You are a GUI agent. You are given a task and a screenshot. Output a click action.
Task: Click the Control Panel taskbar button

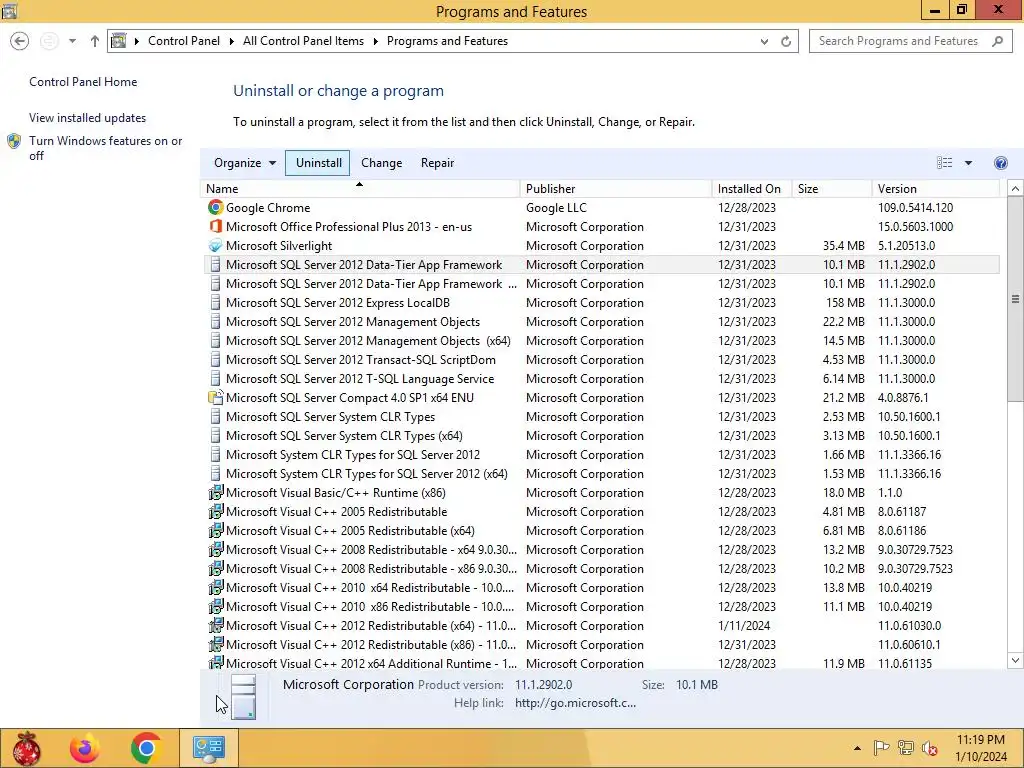pyautogui.click(x=209, y=748)
